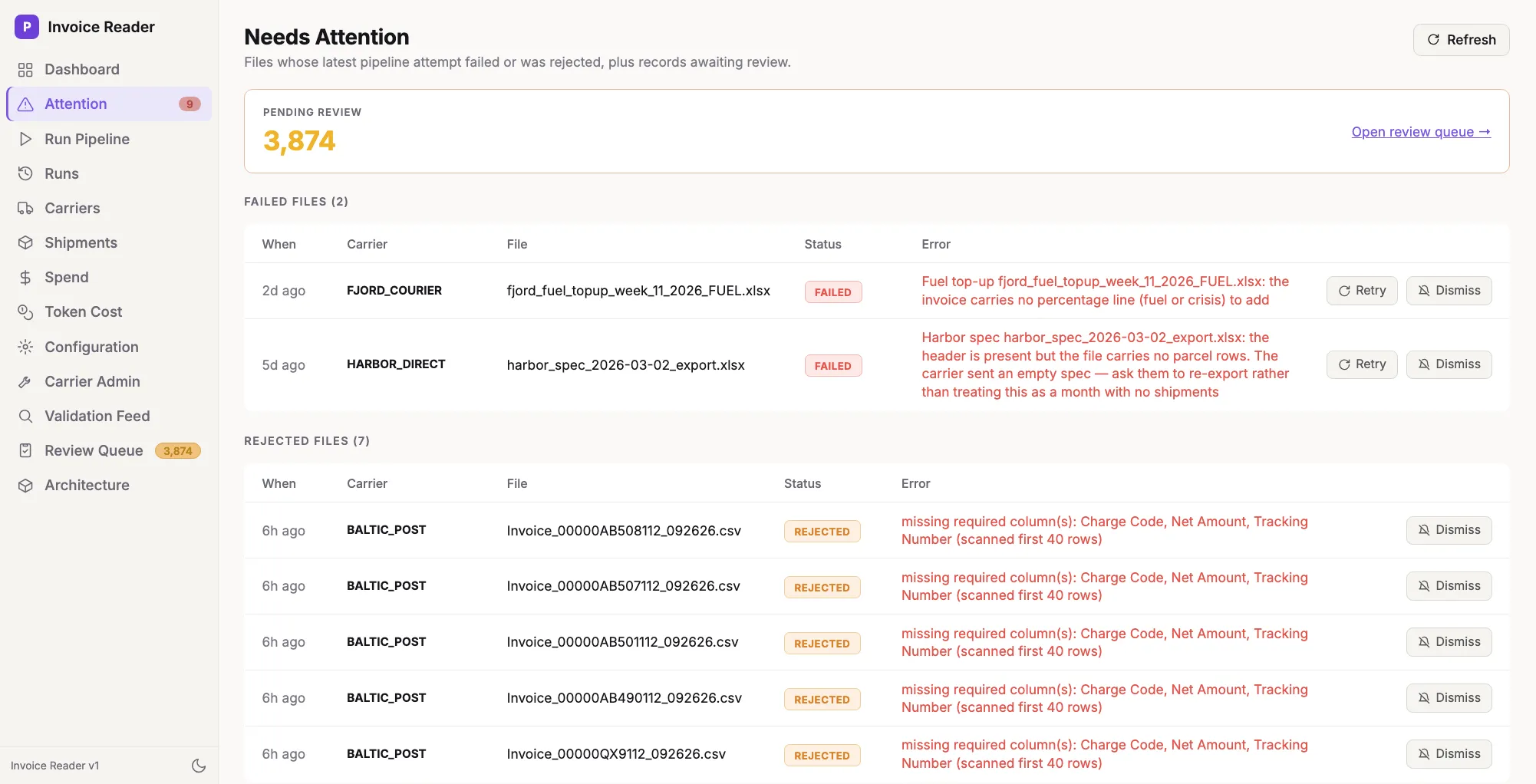Retry the HARBOR_DIRECT failed file
Screen dimensions: 1536x784
click(x=1362, y=364)
